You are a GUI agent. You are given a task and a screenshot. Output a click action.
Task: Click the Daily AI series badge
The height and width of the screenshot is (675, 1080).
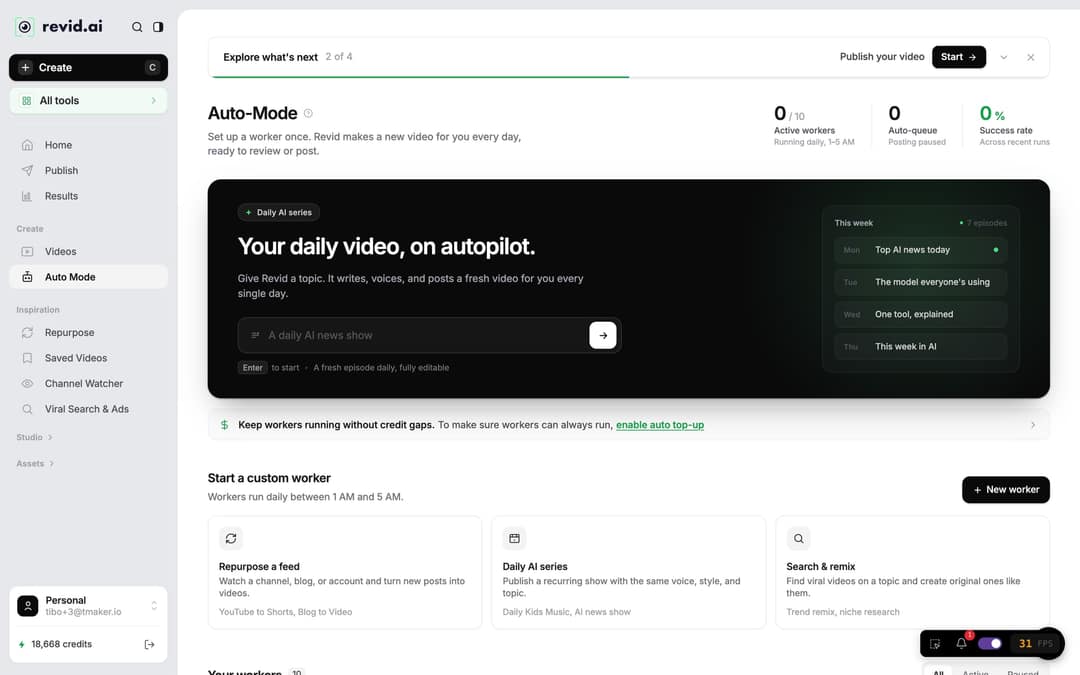pyautogui.click(x=278, y=213)
